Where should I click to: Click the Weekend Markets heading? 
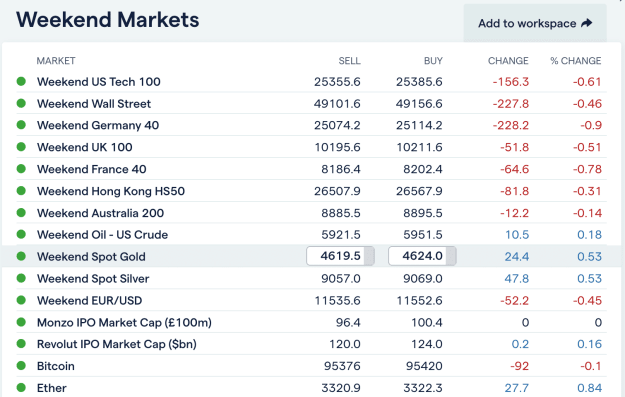[x=108, y=20]
